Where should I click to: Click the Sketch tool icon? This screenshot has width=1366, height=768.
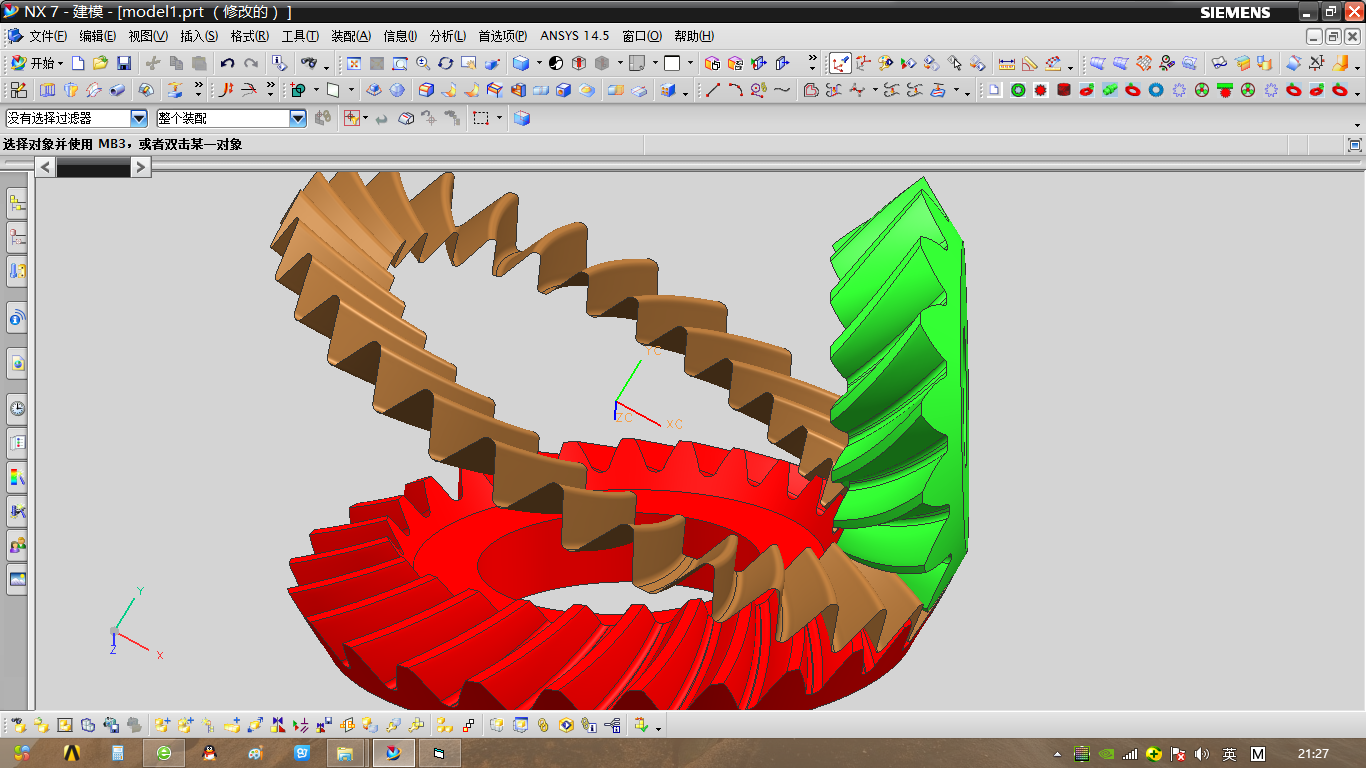point(19,90)
